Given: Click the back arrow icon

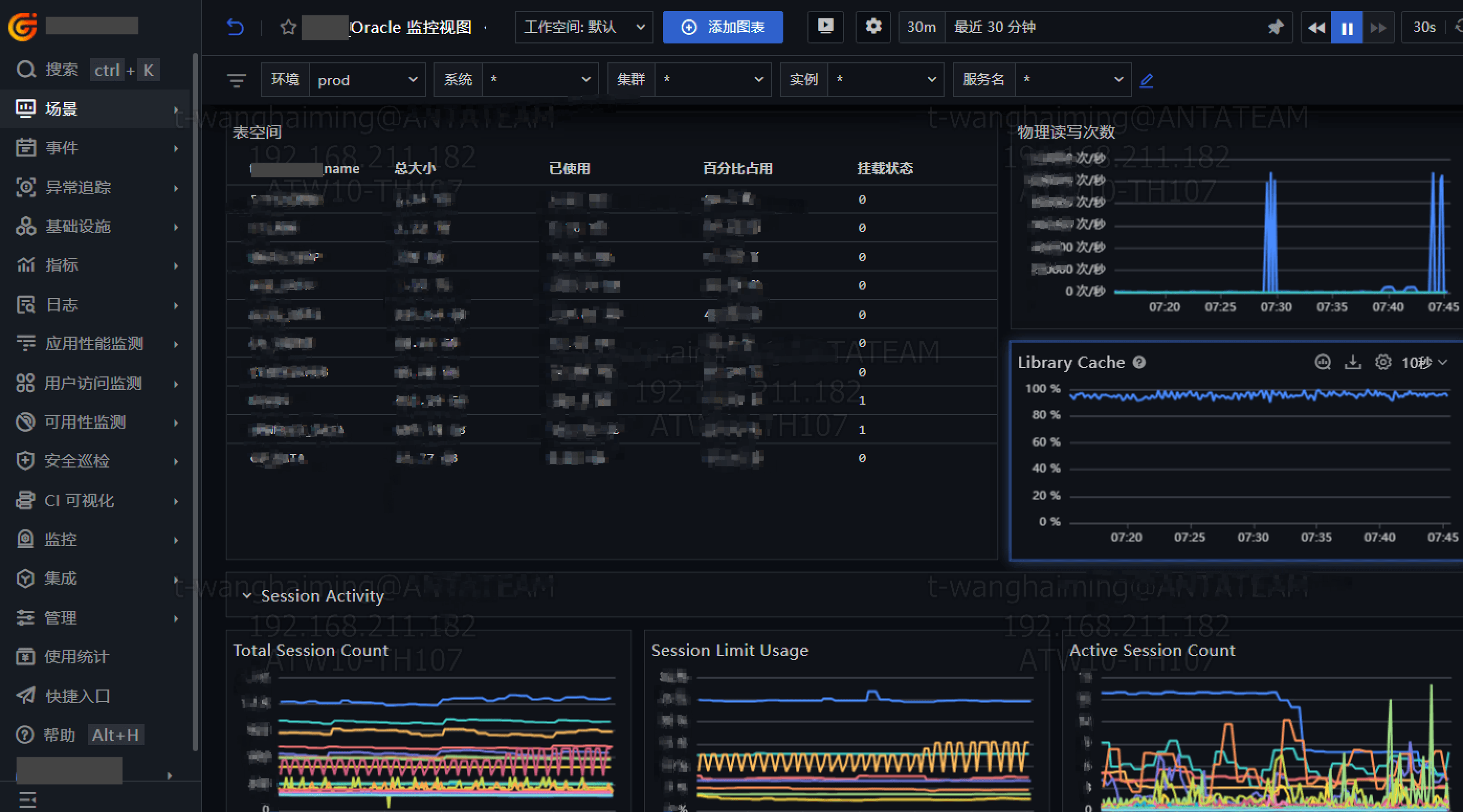Looking at the screenshot, I should coord(235,27).
